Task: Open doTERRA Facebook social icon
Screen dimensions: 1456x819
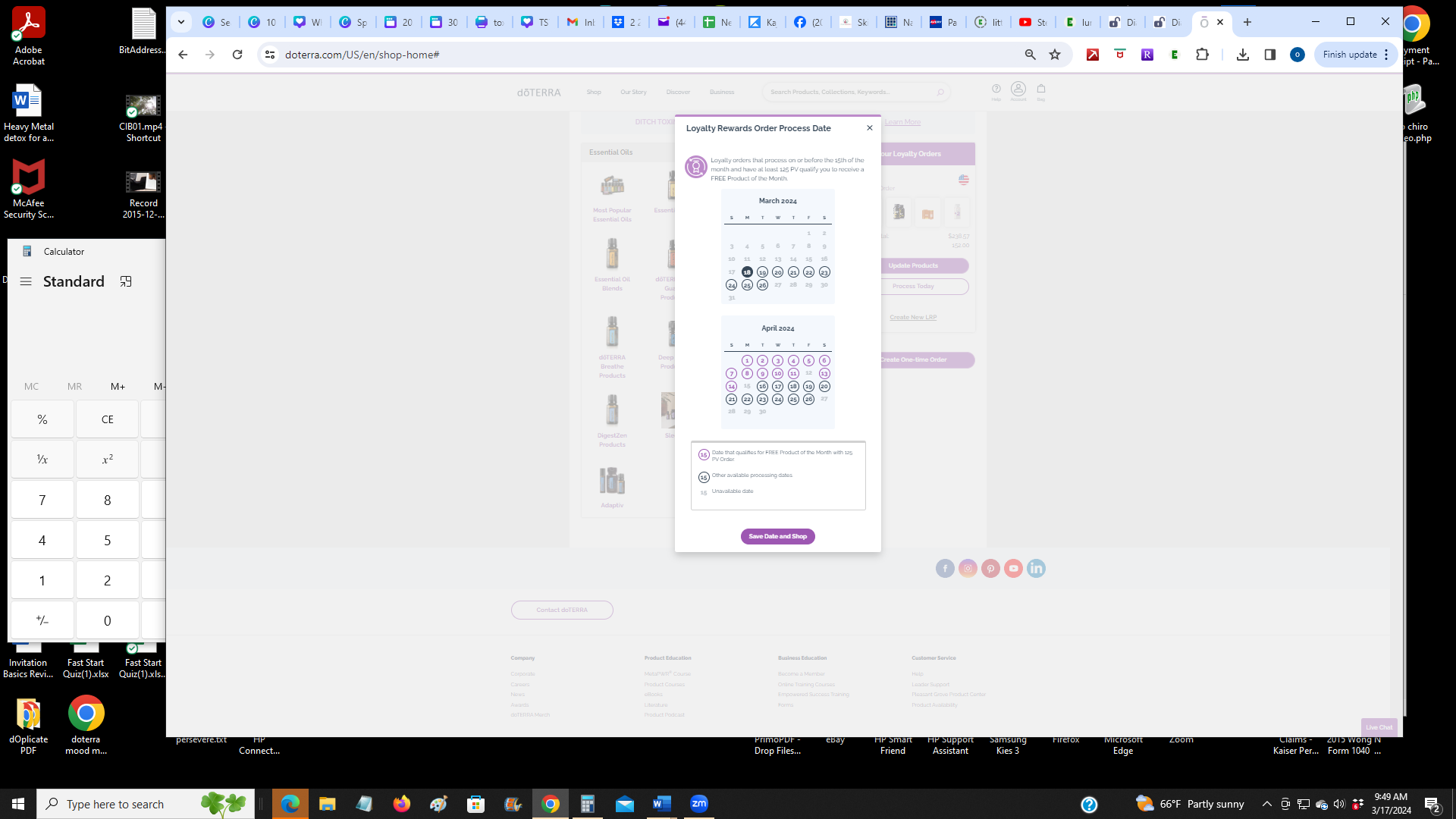Action: point(945,569)
